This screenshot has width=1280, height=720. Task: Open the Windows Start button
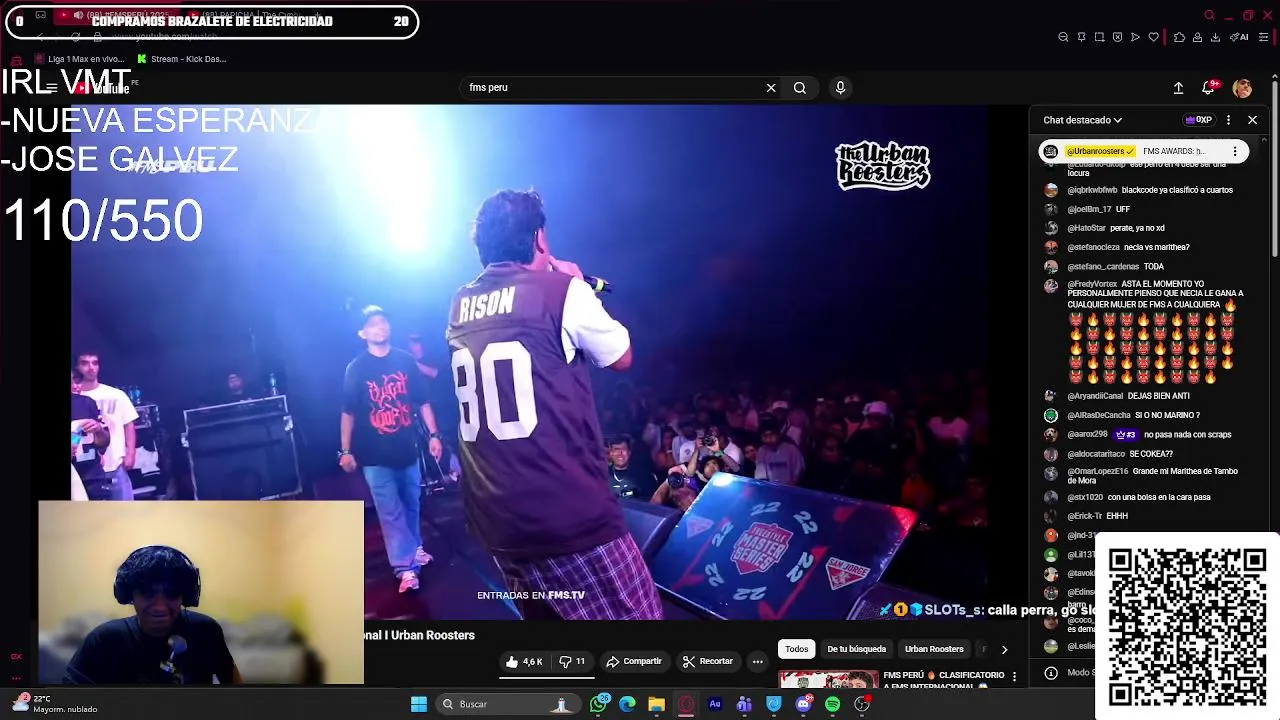tap(419, 705)
